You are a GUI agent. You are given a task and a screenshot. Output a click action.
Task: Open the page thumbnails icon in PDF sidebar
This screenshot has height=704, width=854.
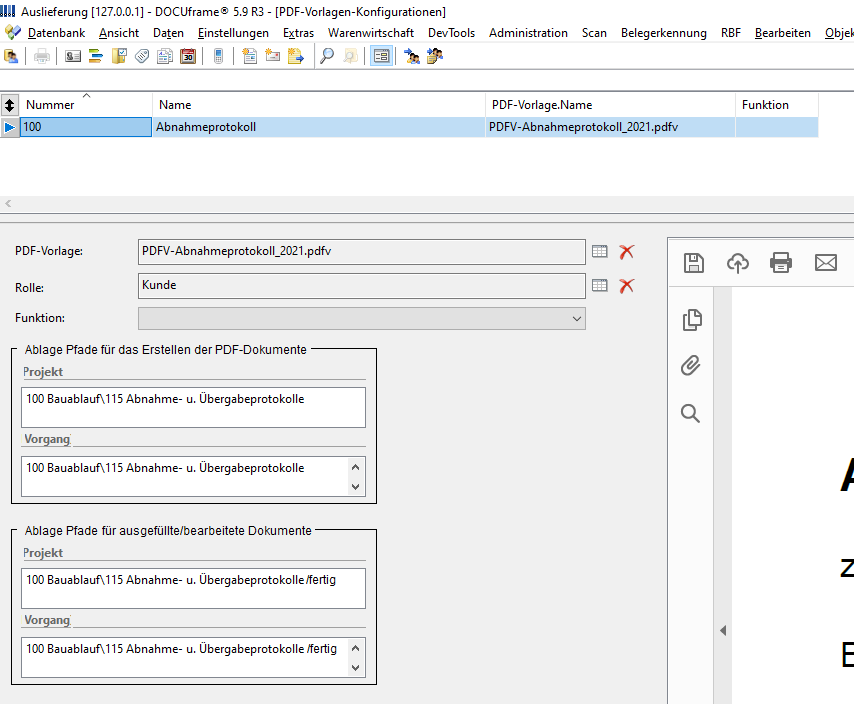(x=692, y=320)
